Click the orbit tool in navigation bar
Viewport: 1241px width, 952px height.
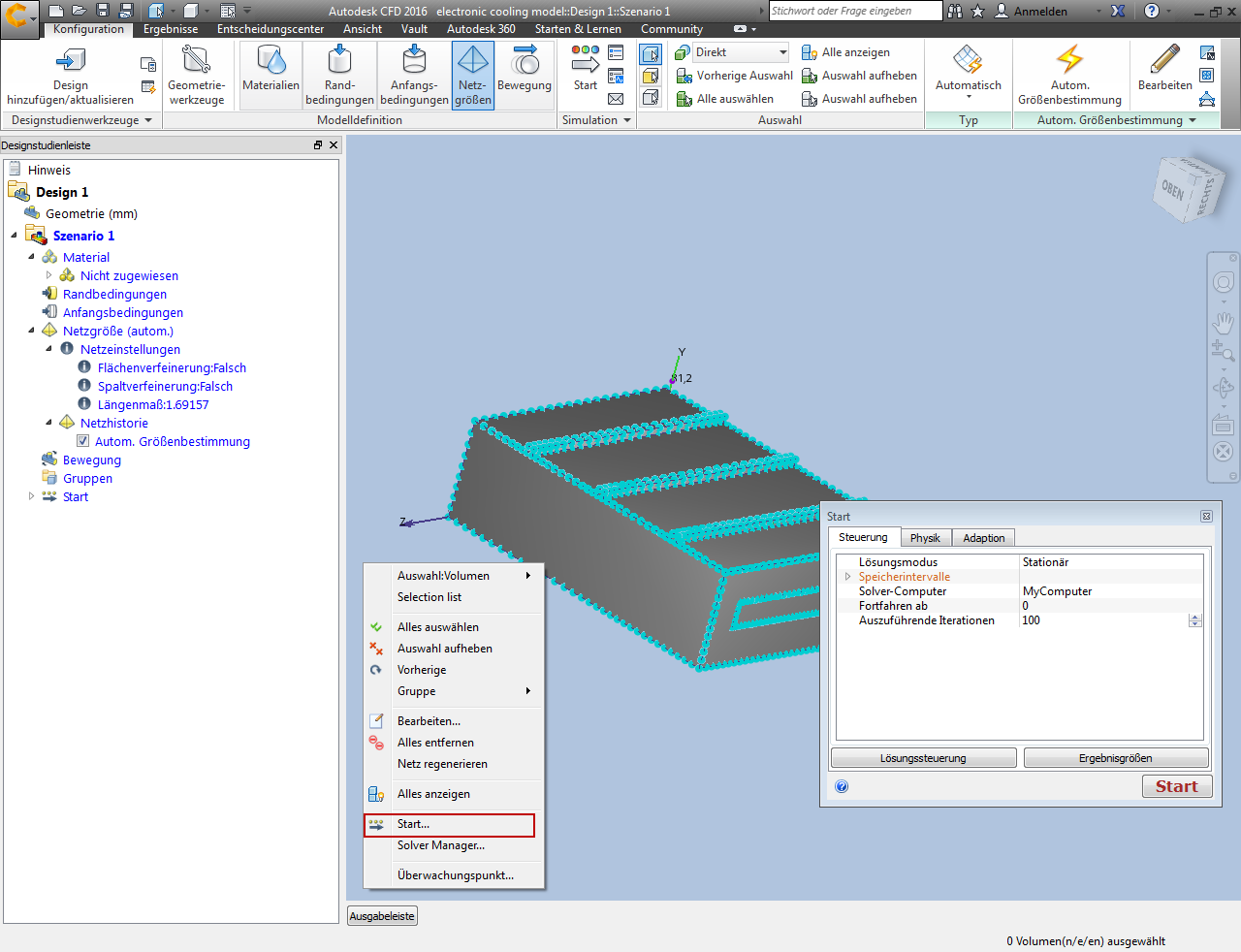tap(1224, 388)
